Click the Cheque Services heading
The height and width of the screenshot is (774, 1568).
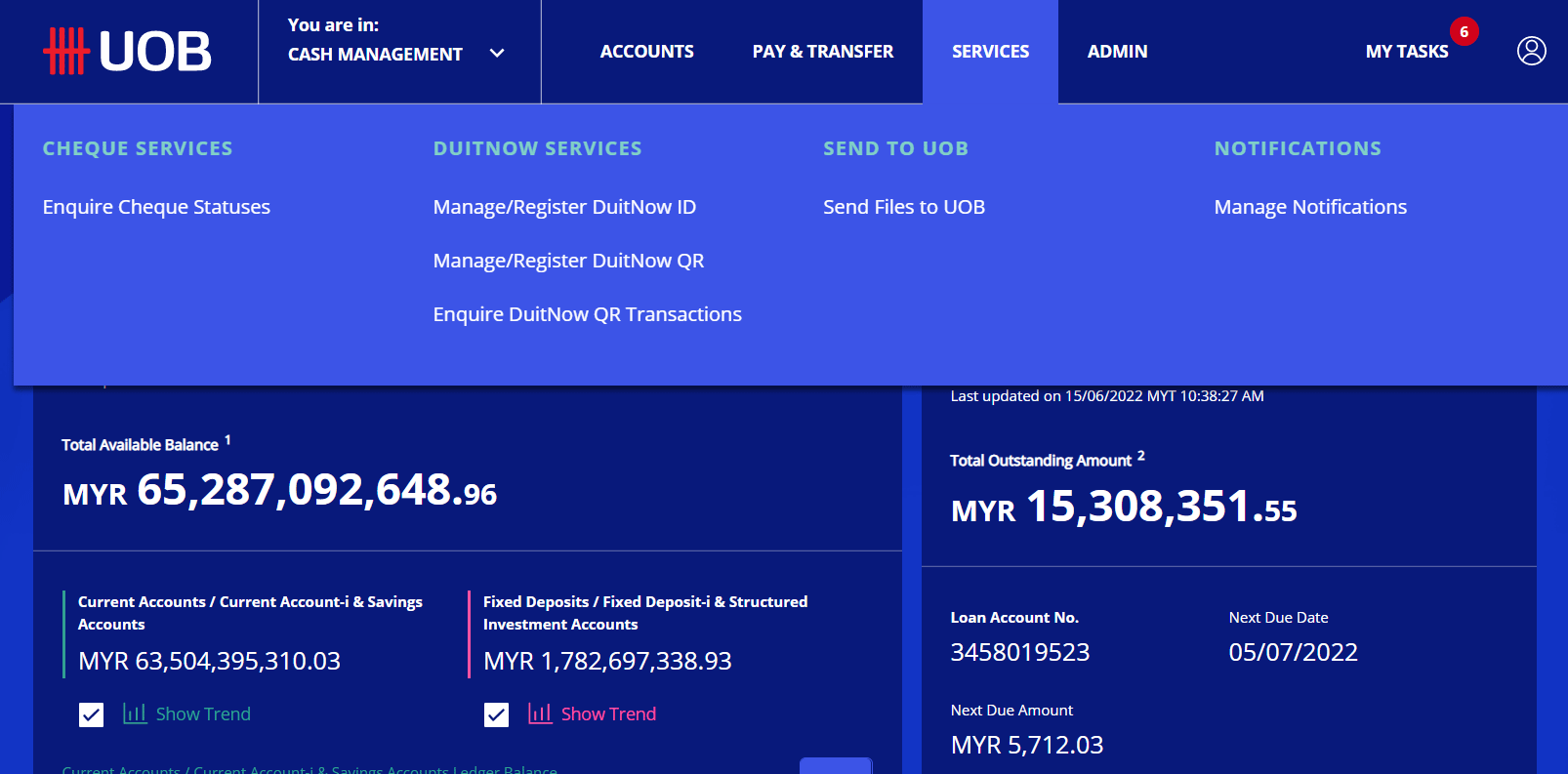[138, 148]
